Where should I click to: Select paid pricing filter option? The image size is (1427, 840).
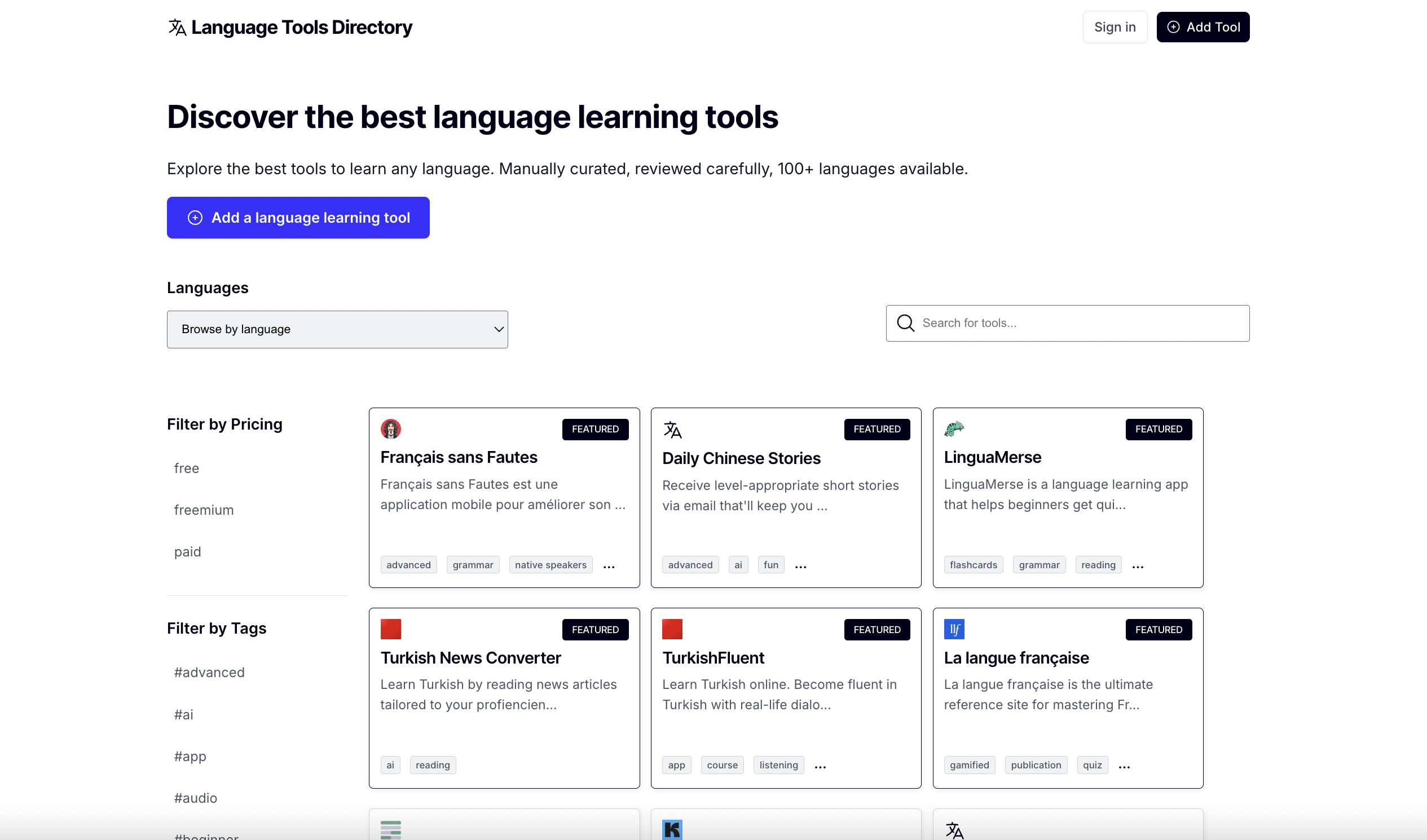pos(188,551)
